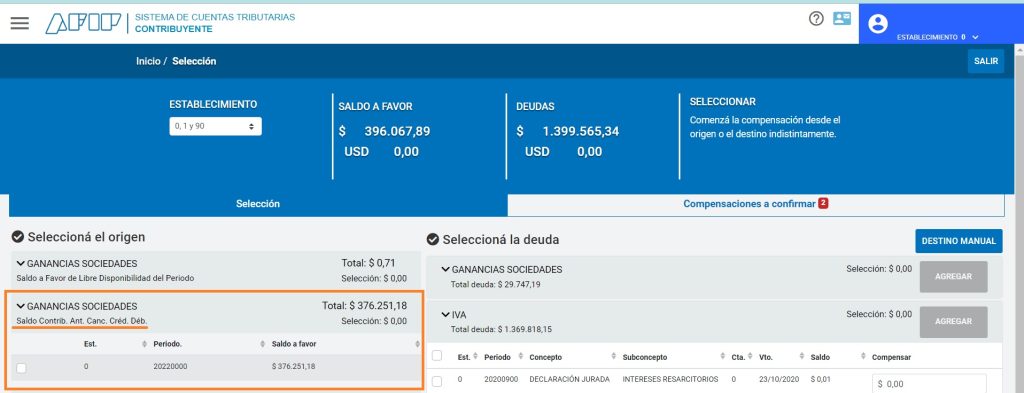Tick the 20220000 period origin checkbox
Screen dimensions: 1024x393
tap(22, 368)
